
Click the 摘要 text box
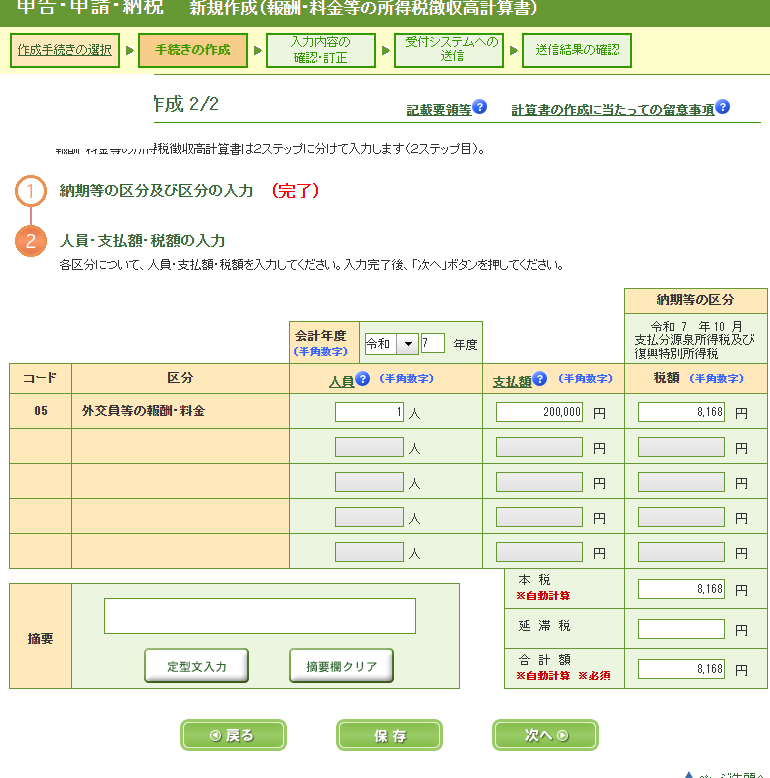[x=260, y=616]
